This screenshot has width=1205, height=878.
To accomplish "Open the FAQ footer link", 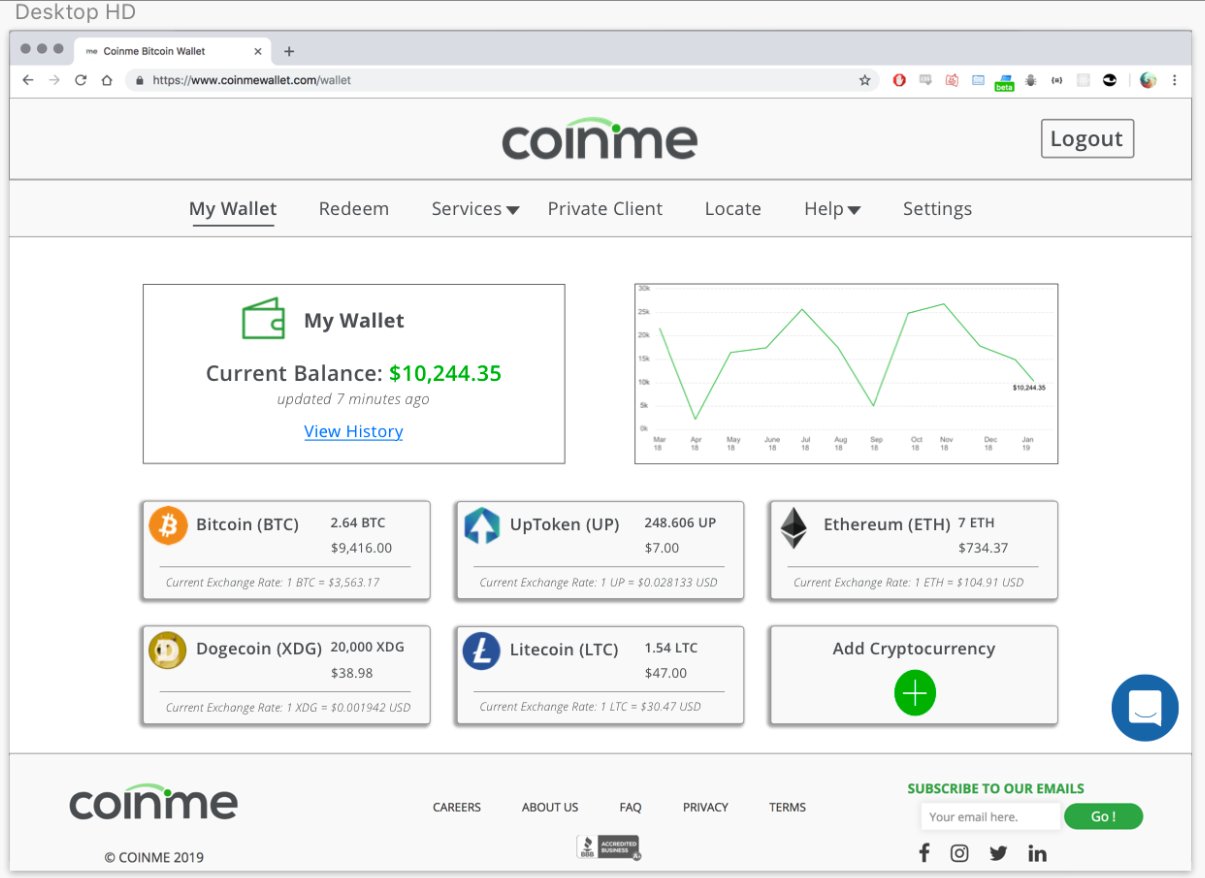I will pyautogui.click(x=630, y=807).
